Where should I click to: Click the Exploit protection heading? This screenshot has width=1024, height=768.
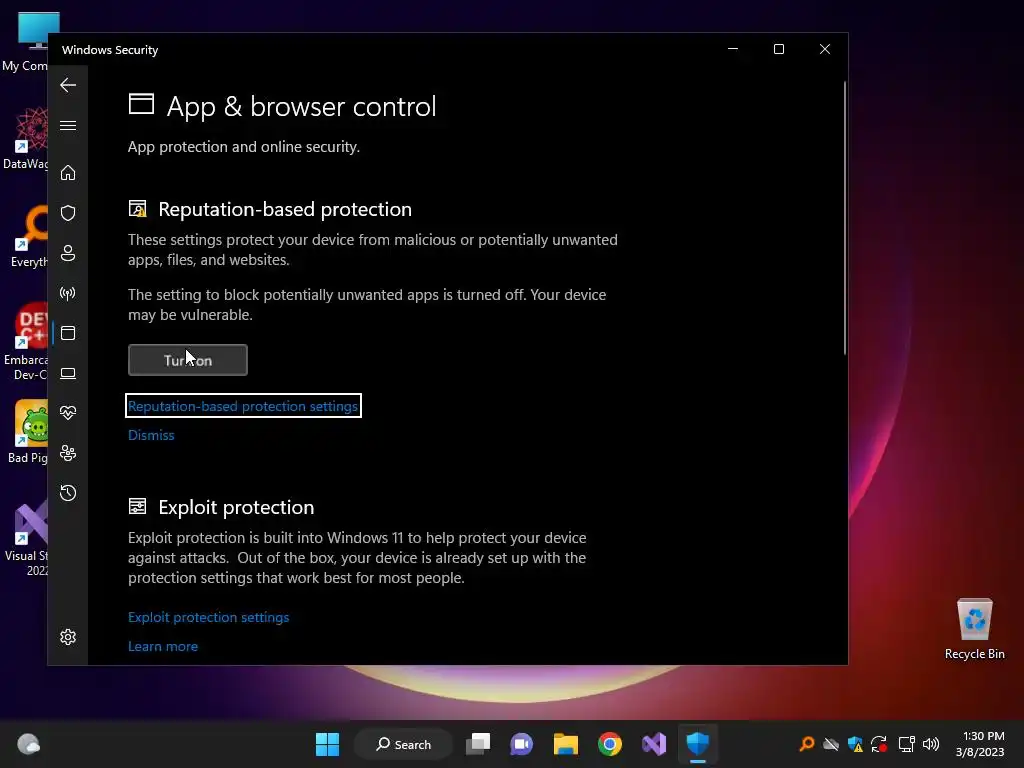(236, 507)
